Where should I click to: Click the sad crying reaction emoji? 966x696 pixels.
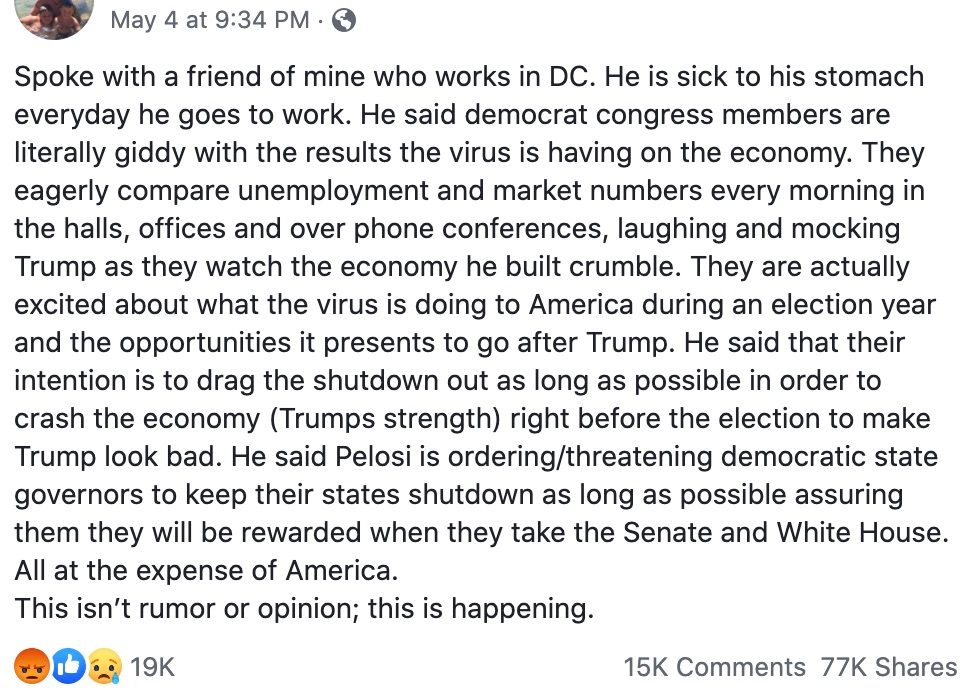(x=104, y=666)
